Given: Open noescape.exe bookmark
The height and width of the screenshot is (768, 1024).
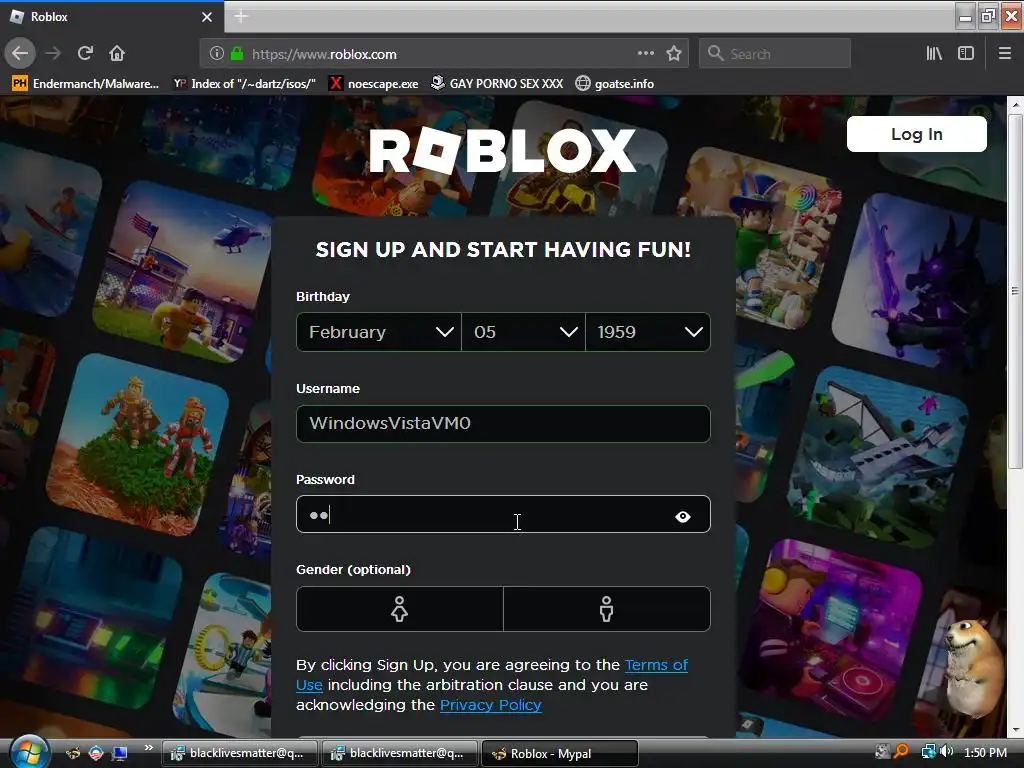Looking at the screenshot, I should pos(374,84).
